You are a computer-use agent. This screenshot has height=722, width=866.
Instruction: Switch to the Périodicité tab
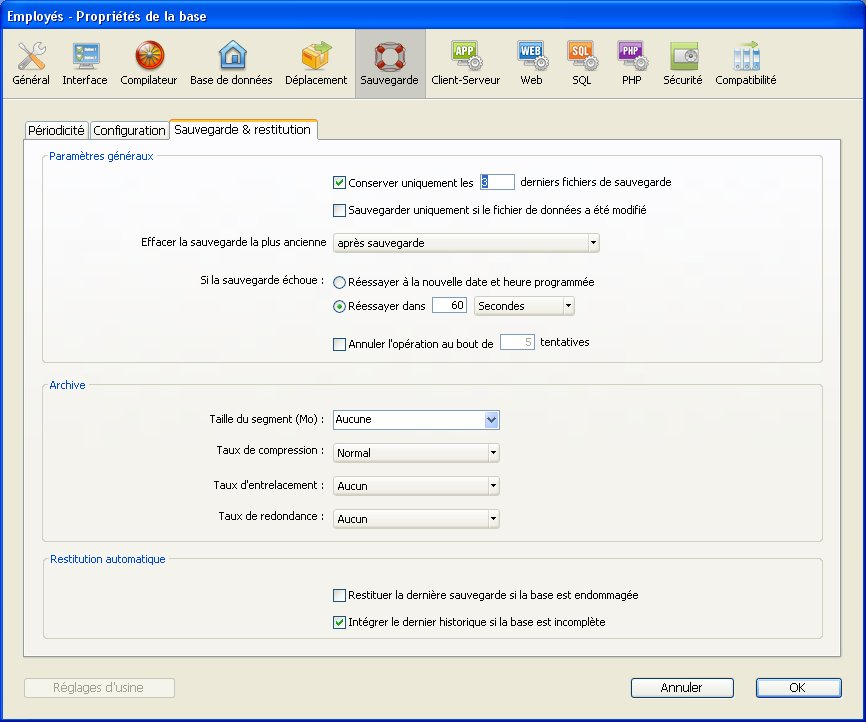pos(56,131)
